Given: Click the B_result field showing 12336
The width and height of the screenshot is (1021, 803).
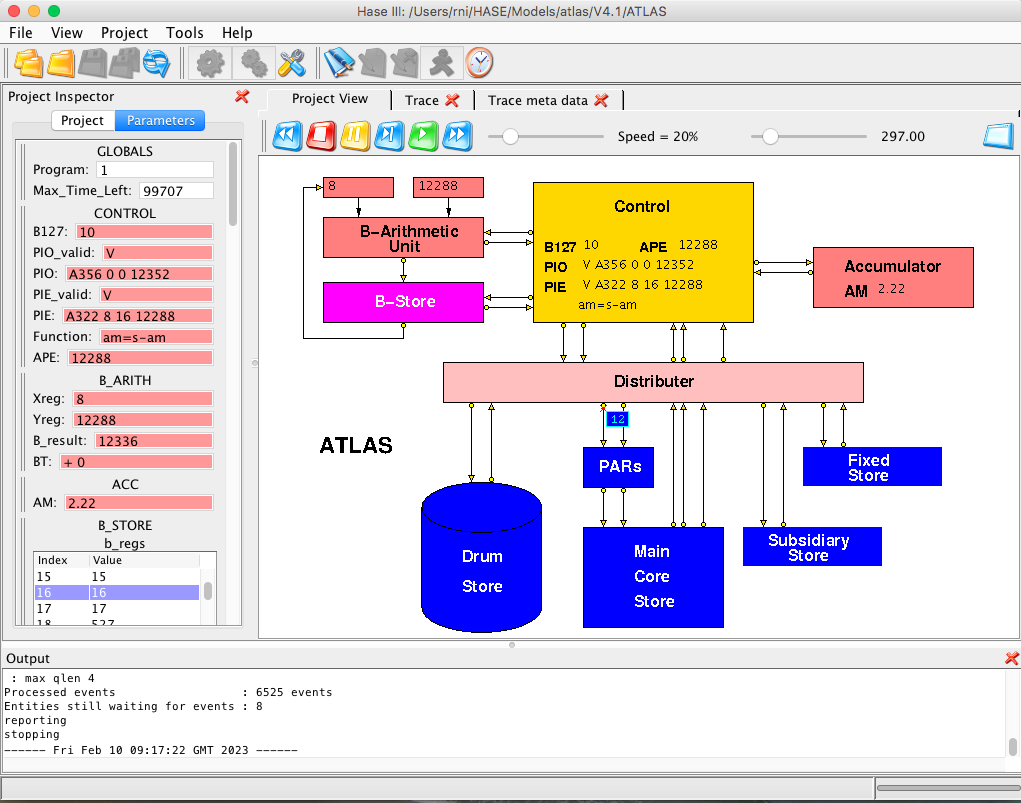Looking at the screenshot, I should (154, 441).
